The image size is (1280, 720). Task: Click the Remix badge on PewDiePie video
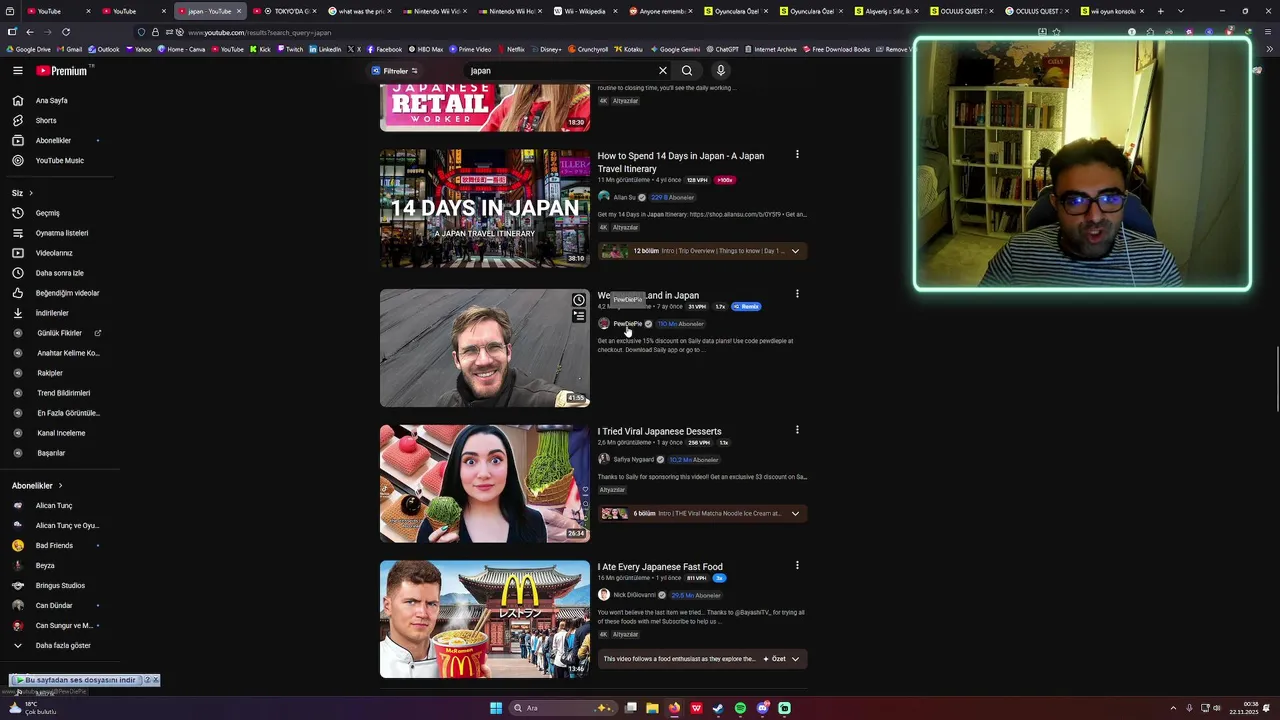click(747, 307)
